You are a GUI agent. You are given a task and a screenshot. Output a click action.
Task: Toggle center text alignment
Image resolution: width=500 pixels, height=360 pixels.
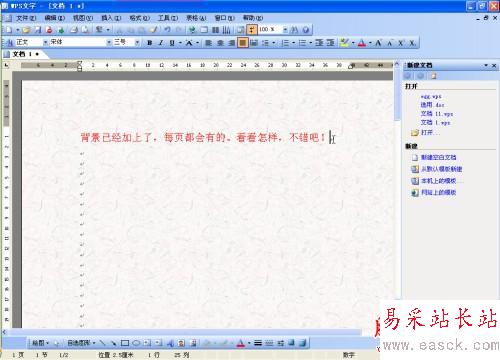[220, 43]
